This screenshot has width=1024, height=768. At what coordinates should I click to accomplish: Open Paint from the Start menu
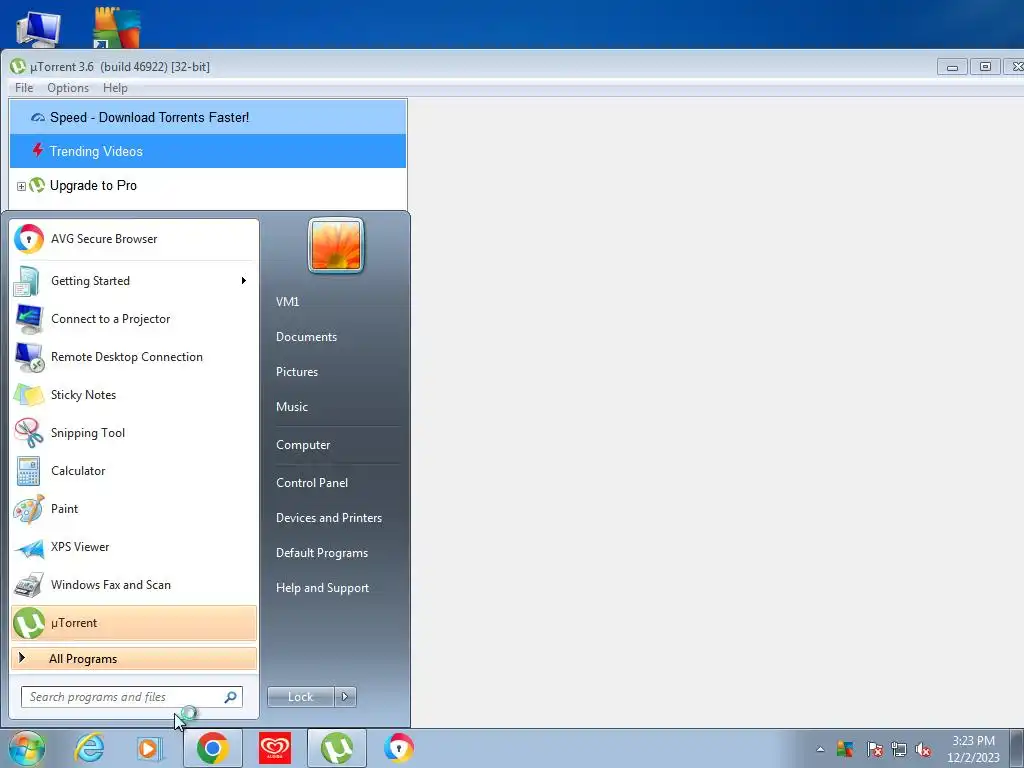(134, 509)
